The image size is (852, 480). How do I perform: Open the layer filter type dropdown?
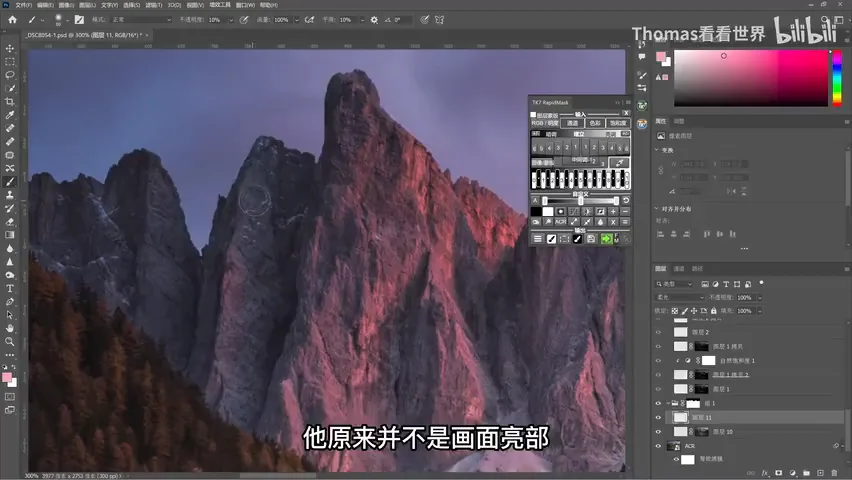click(674, 284)
